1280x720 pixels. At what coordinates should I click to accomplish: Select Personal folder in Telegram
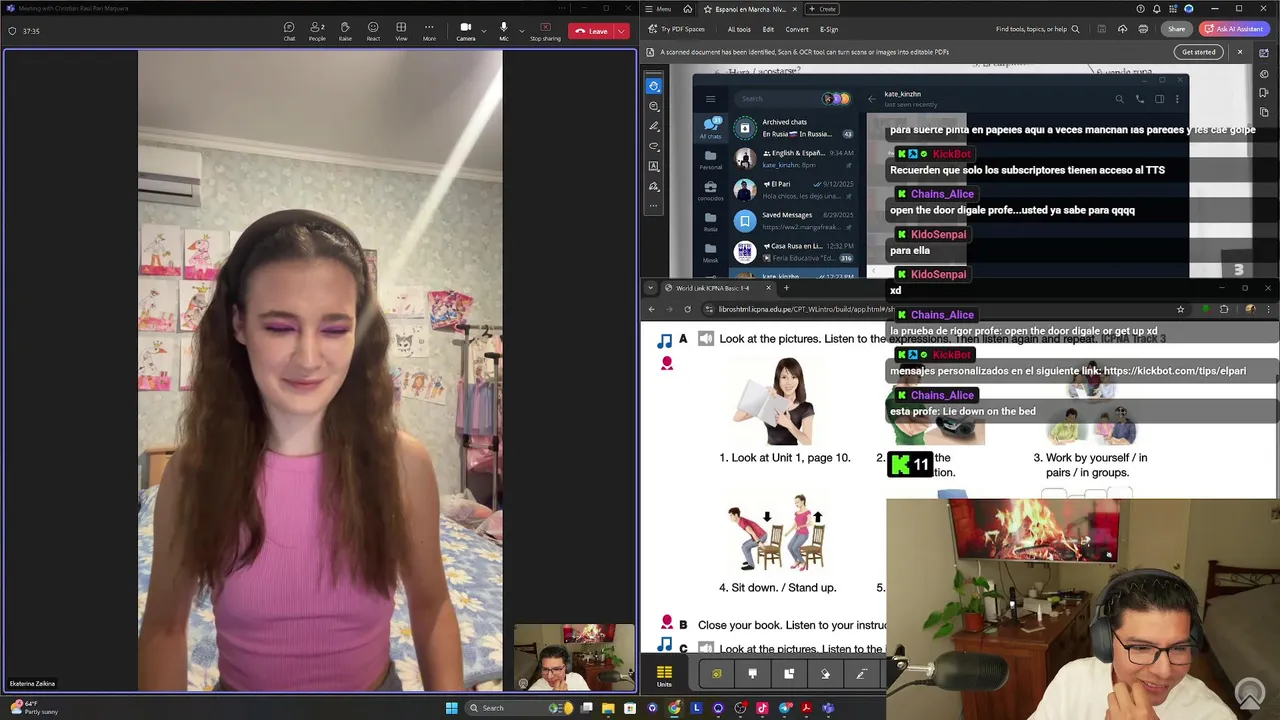[710, 159]
